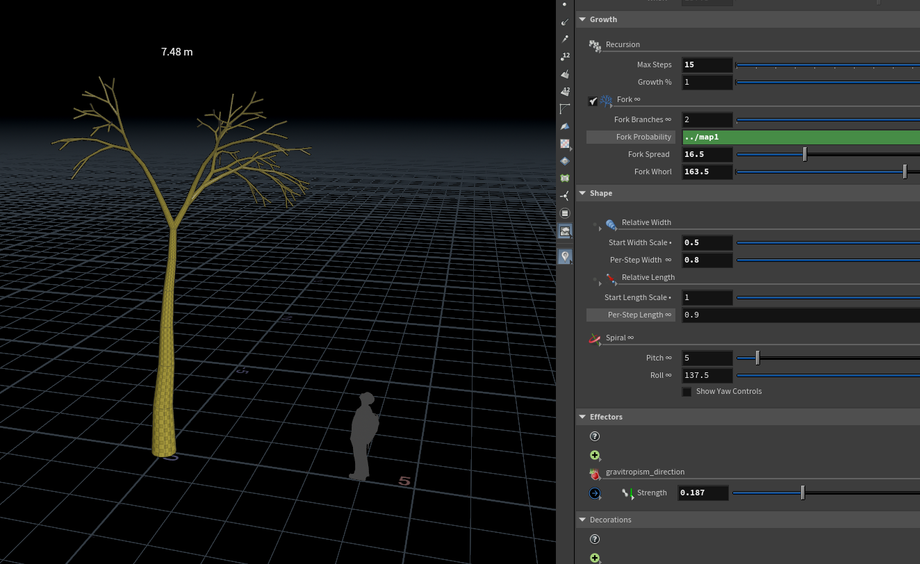
Task: Click the Fork Spread slider handle
Action: coord(805,155)
